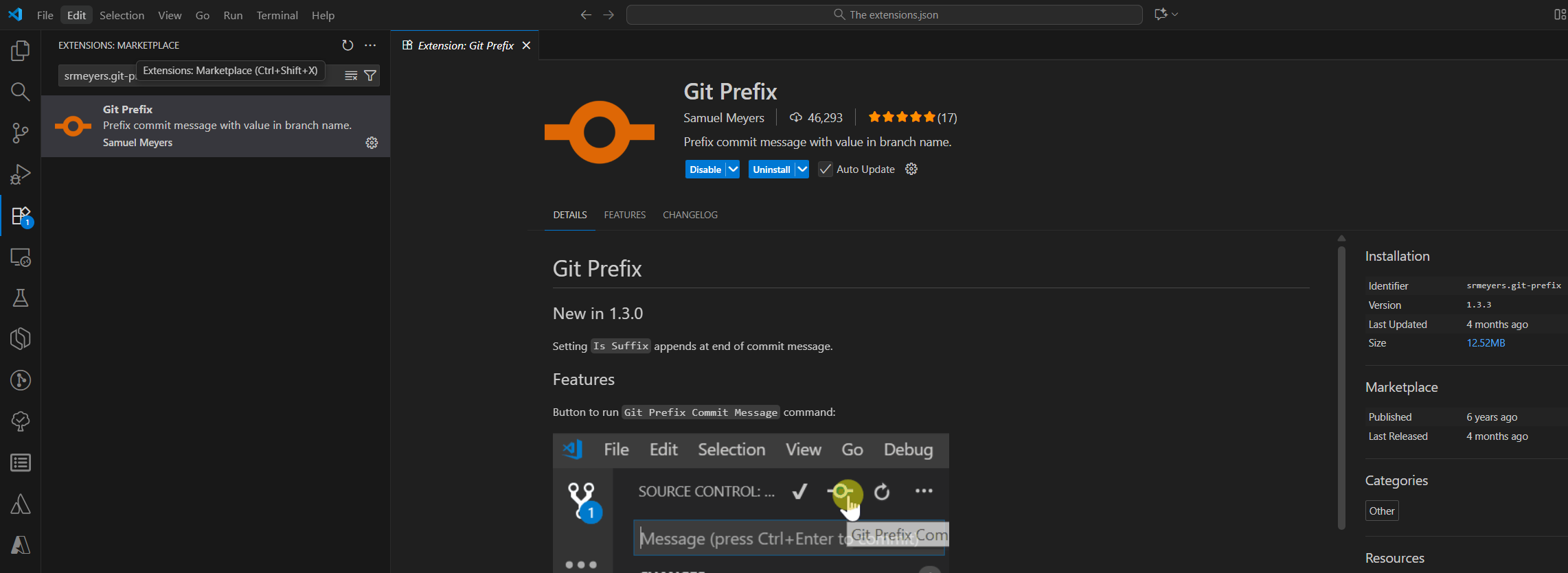1568x573 pixels.
Task: Click the Other category tag
Action: tap(1382, 511)
